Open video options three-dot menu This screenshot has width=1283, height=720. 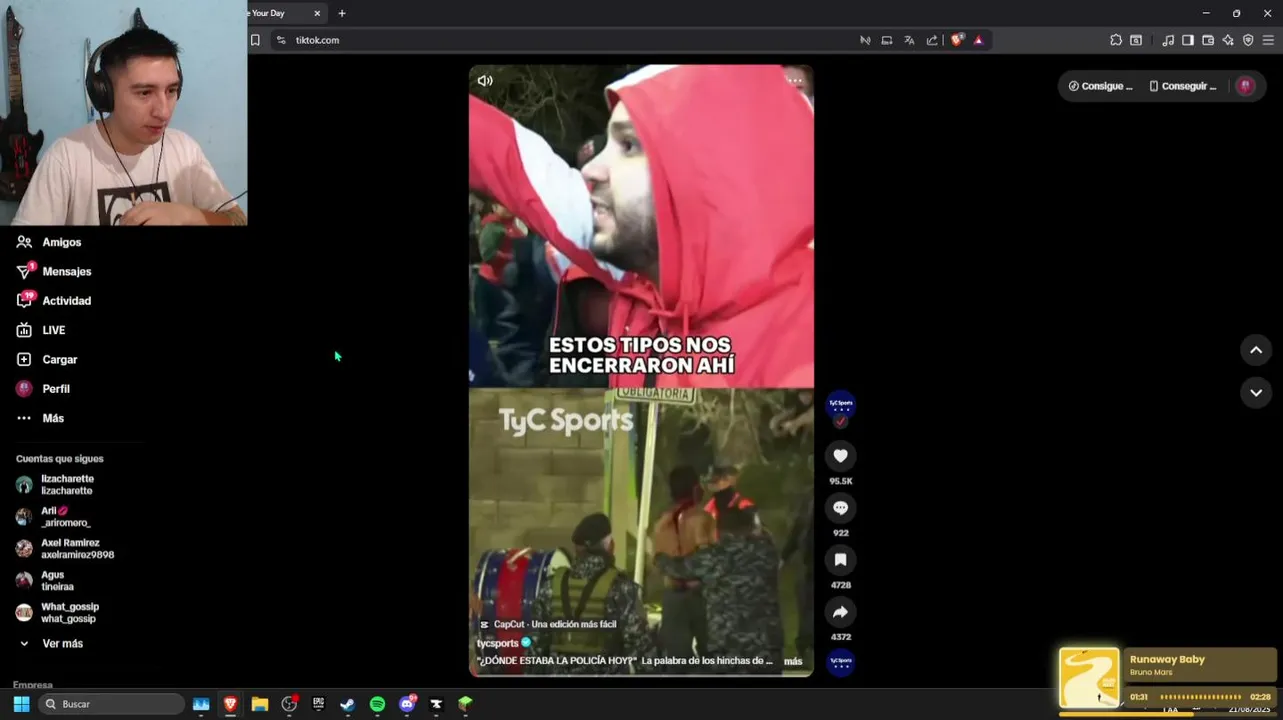point(795,80)
